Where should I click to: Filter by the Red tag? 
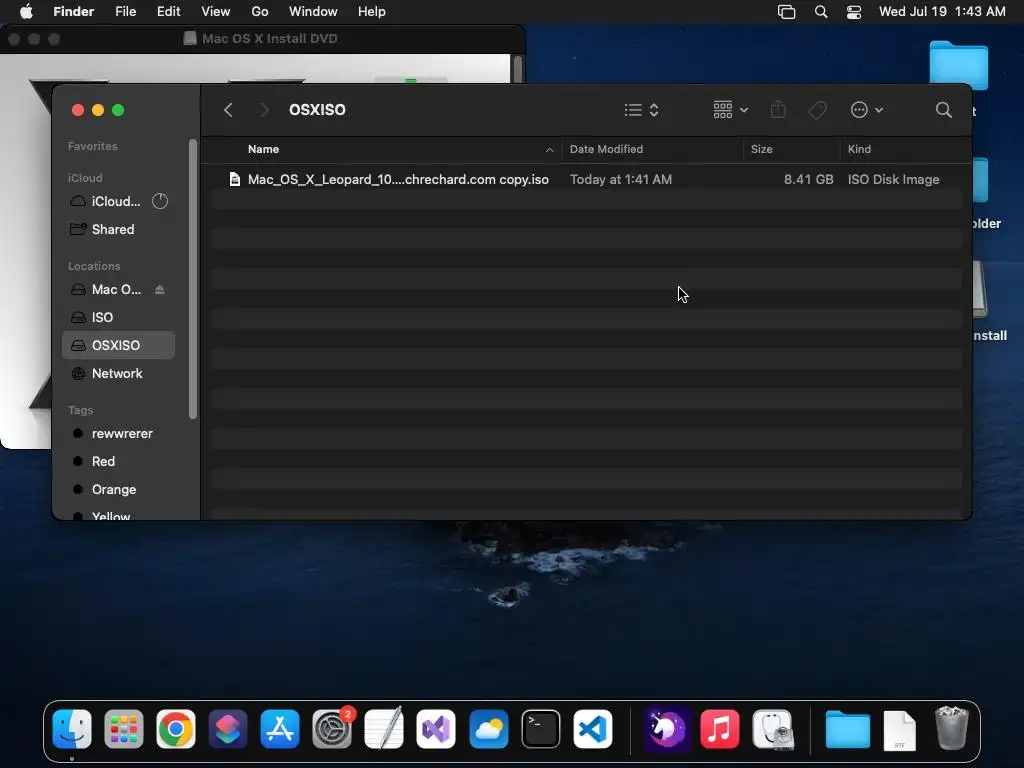103,462
